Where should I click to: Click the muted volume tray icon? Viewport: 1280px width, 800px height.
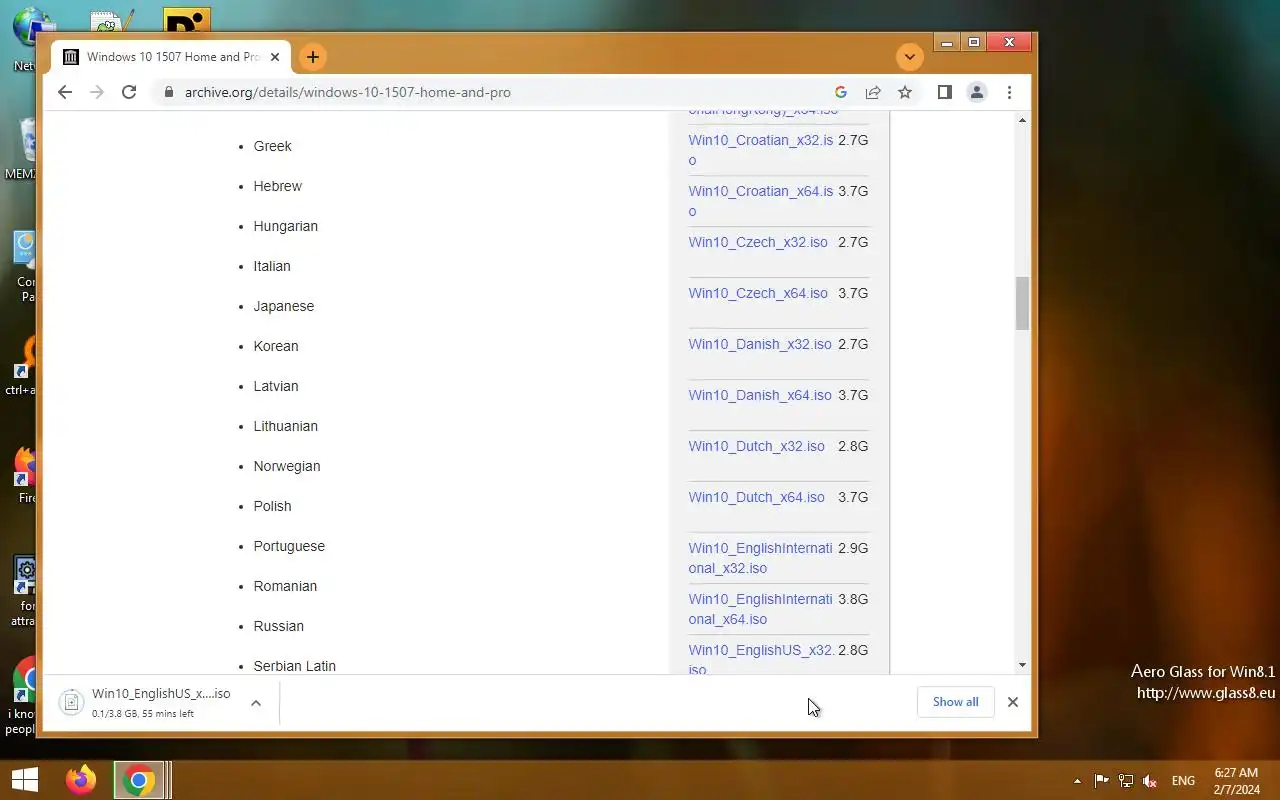click(x=1150, y=781)
